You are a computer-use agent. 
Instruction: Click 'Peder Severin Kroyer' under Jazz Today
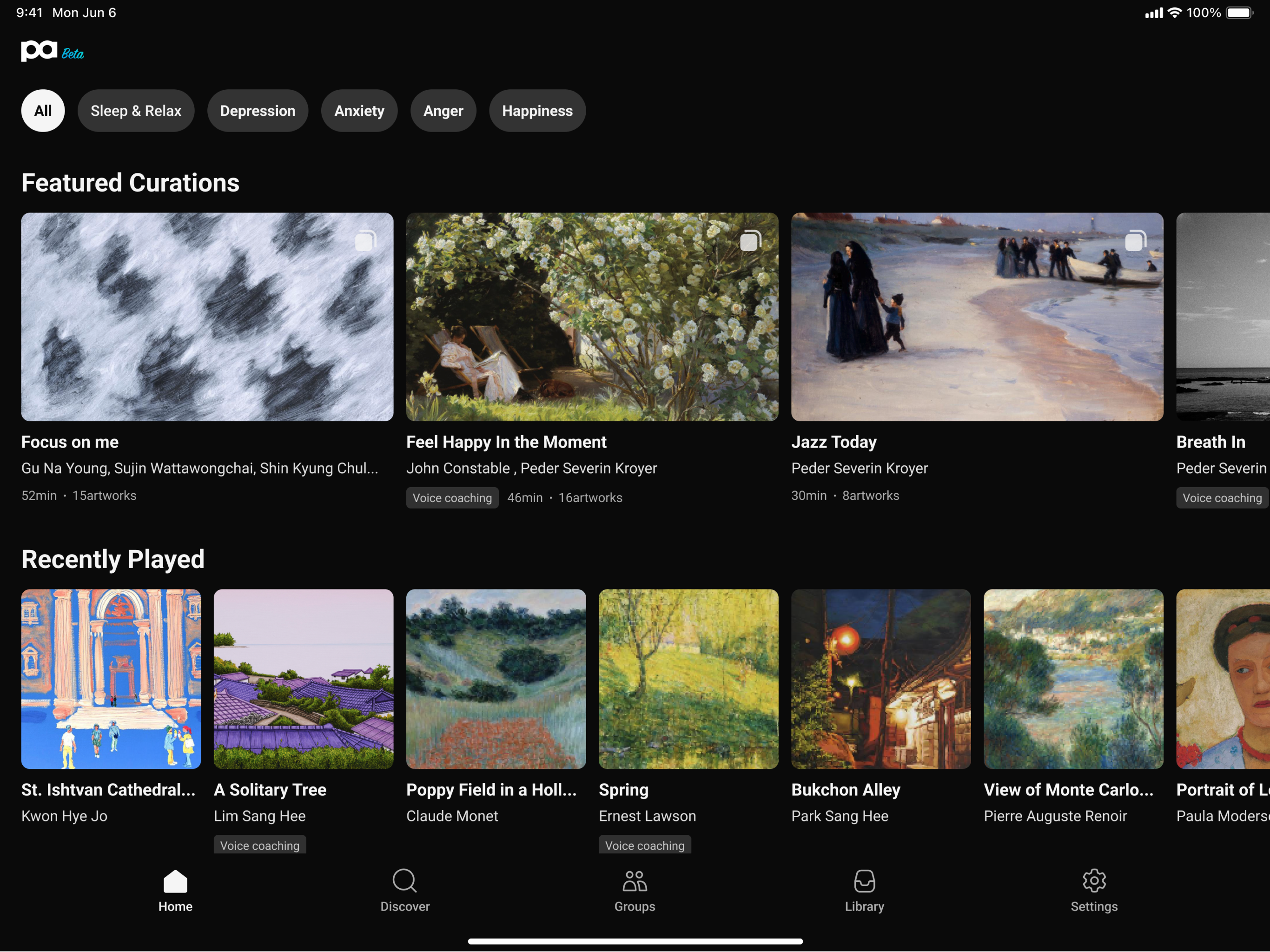[x=860, y=469]
